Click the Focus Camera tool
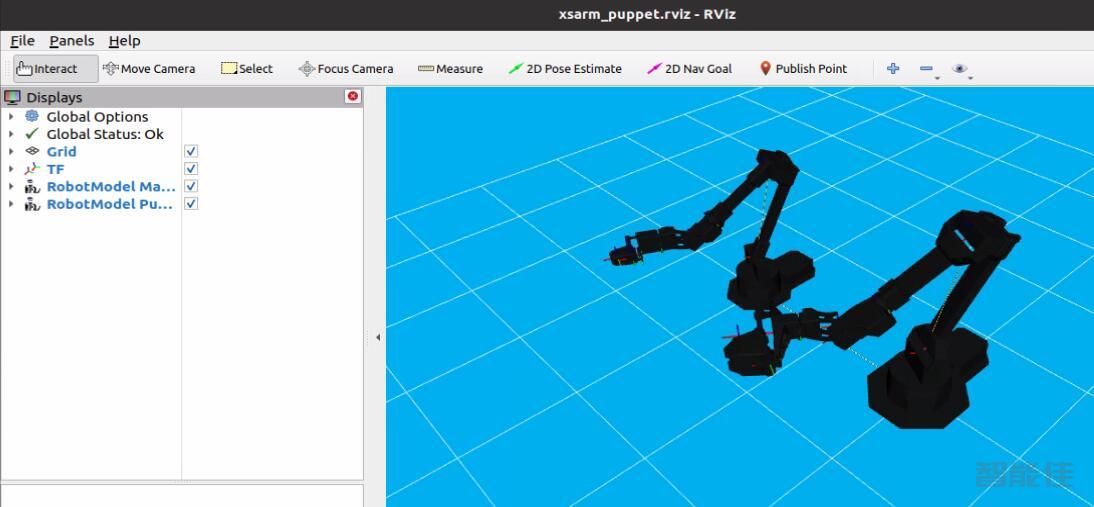The image size is (1094, 507). (x=346, y=69)
